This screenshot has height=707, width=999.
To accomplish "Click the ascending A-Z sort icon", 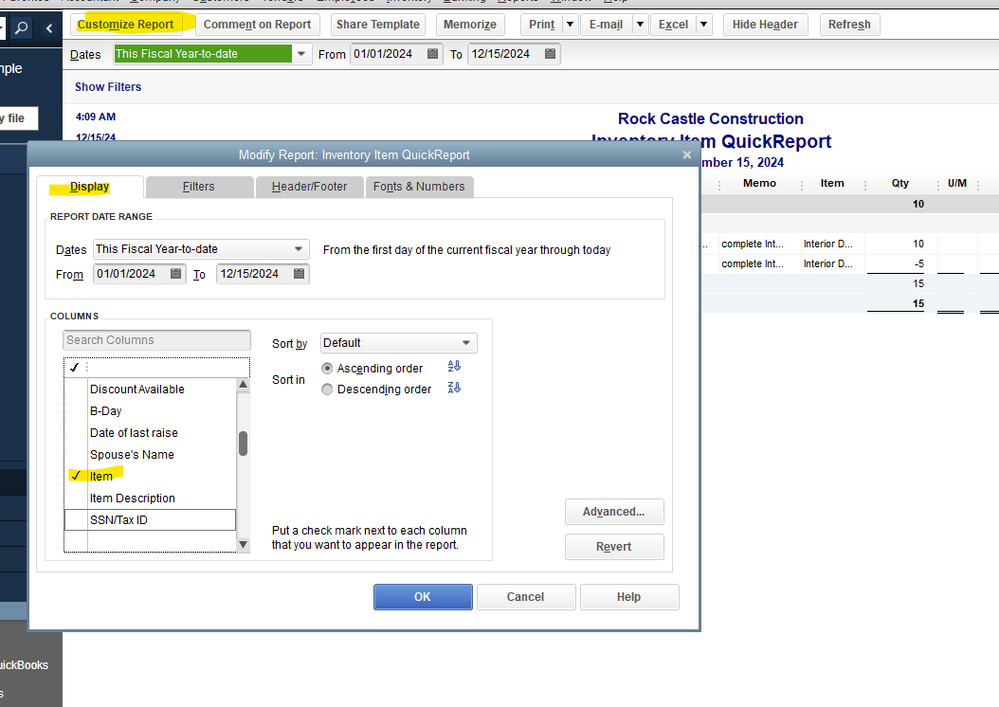I will pyautogui.click(x=454, y=366).
